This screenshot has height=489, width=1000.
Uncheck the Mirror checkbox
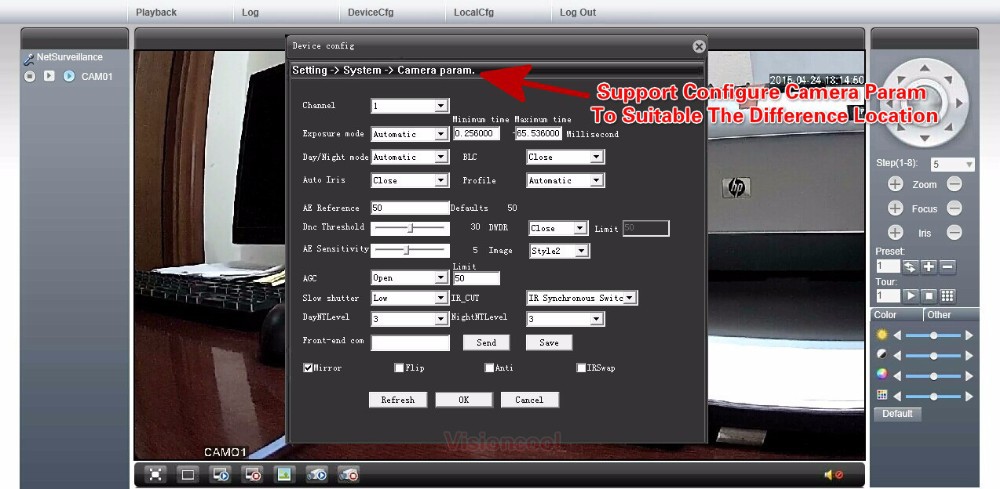308,368
